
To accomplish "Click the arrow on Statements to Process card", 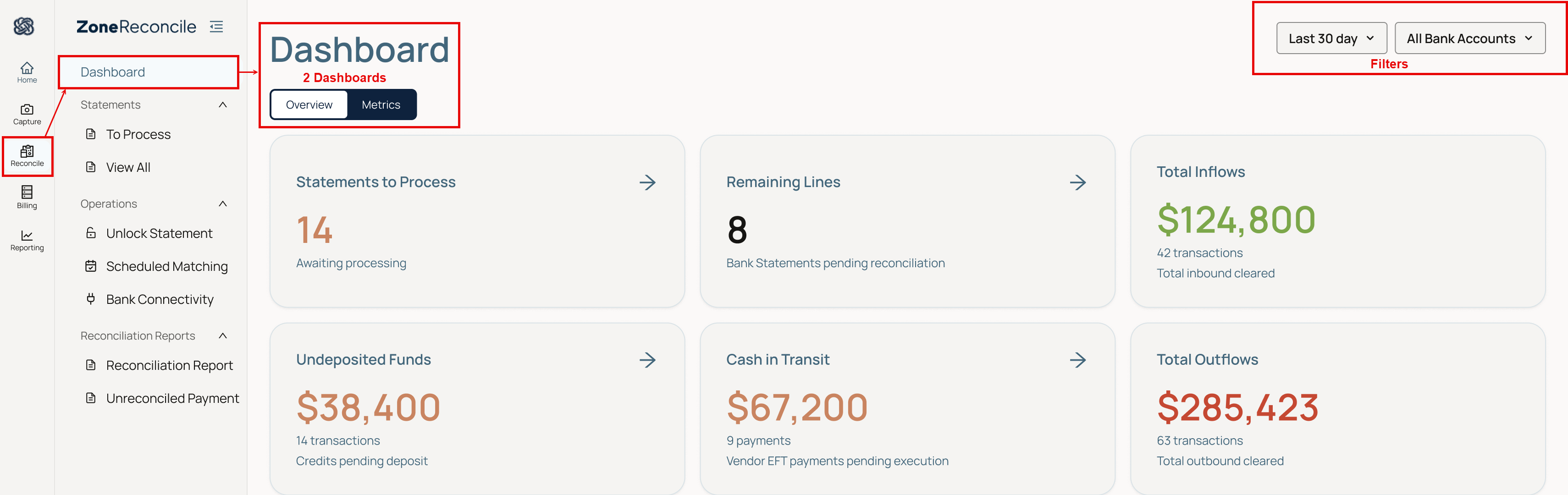I will tap(648, 182).
